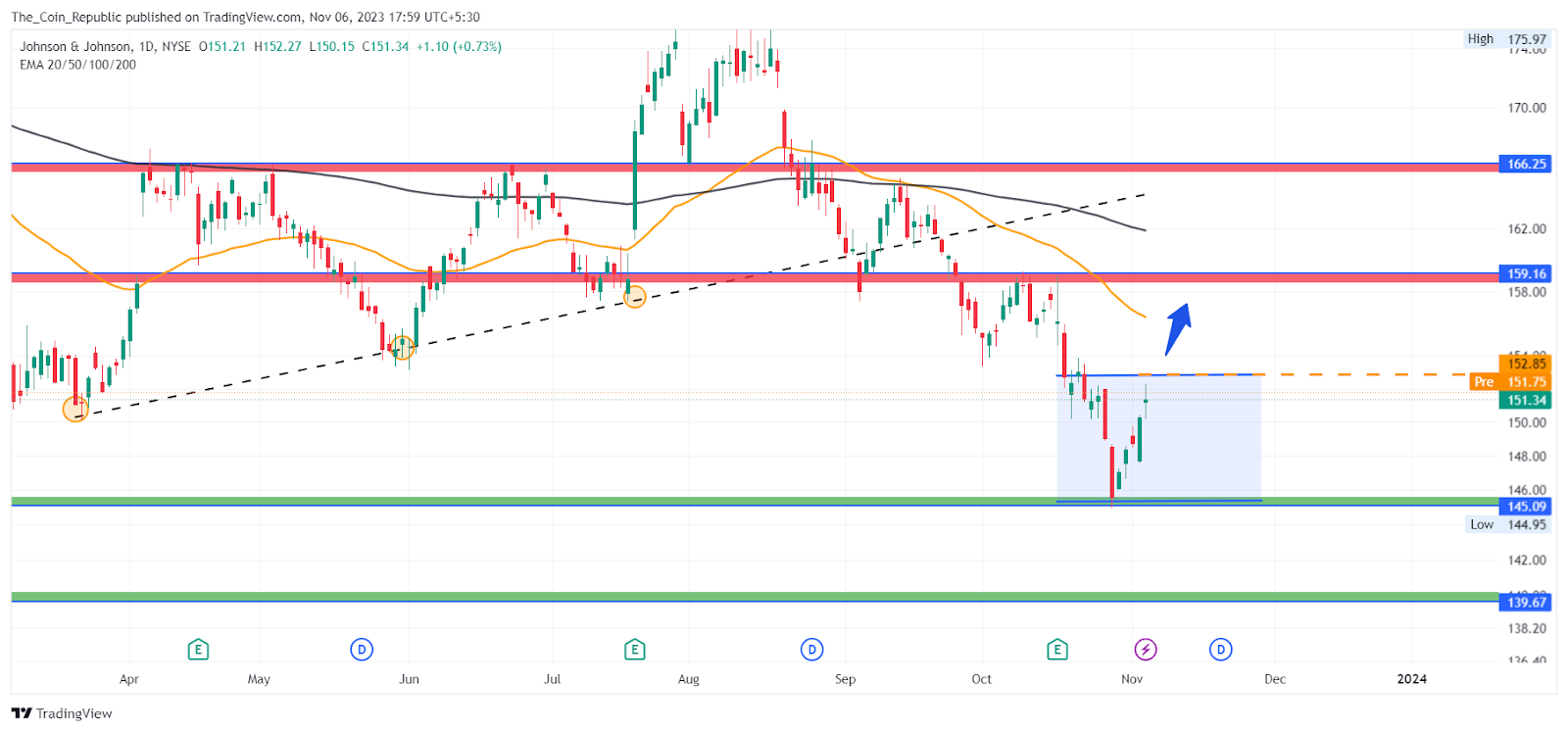Click the late-August dividend D marker
The height and width of the screenshot is (732, 1568).
point(811,649)
